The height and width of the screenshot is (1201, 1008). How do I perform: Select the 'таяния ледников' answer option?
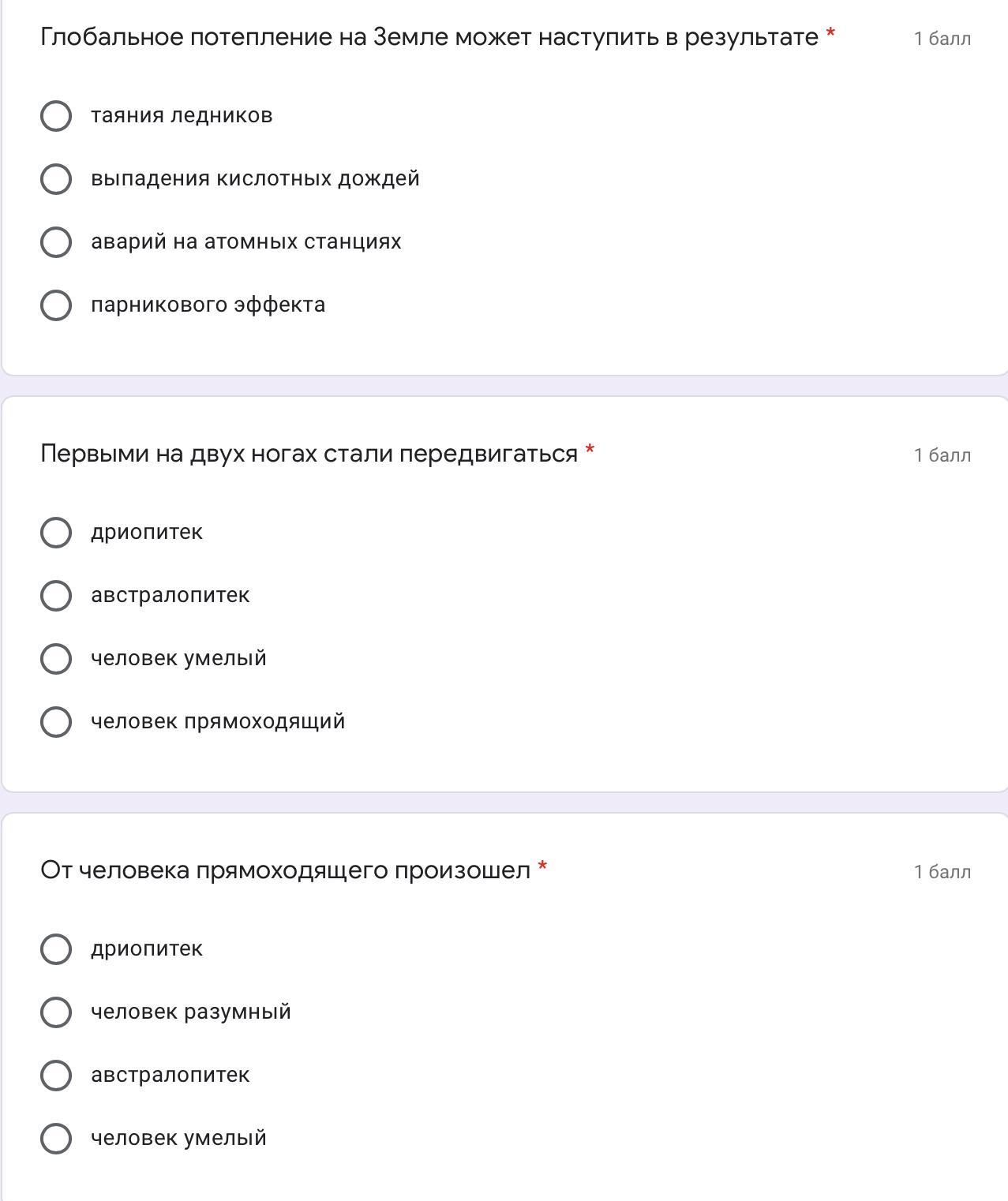tap(56, 116)
